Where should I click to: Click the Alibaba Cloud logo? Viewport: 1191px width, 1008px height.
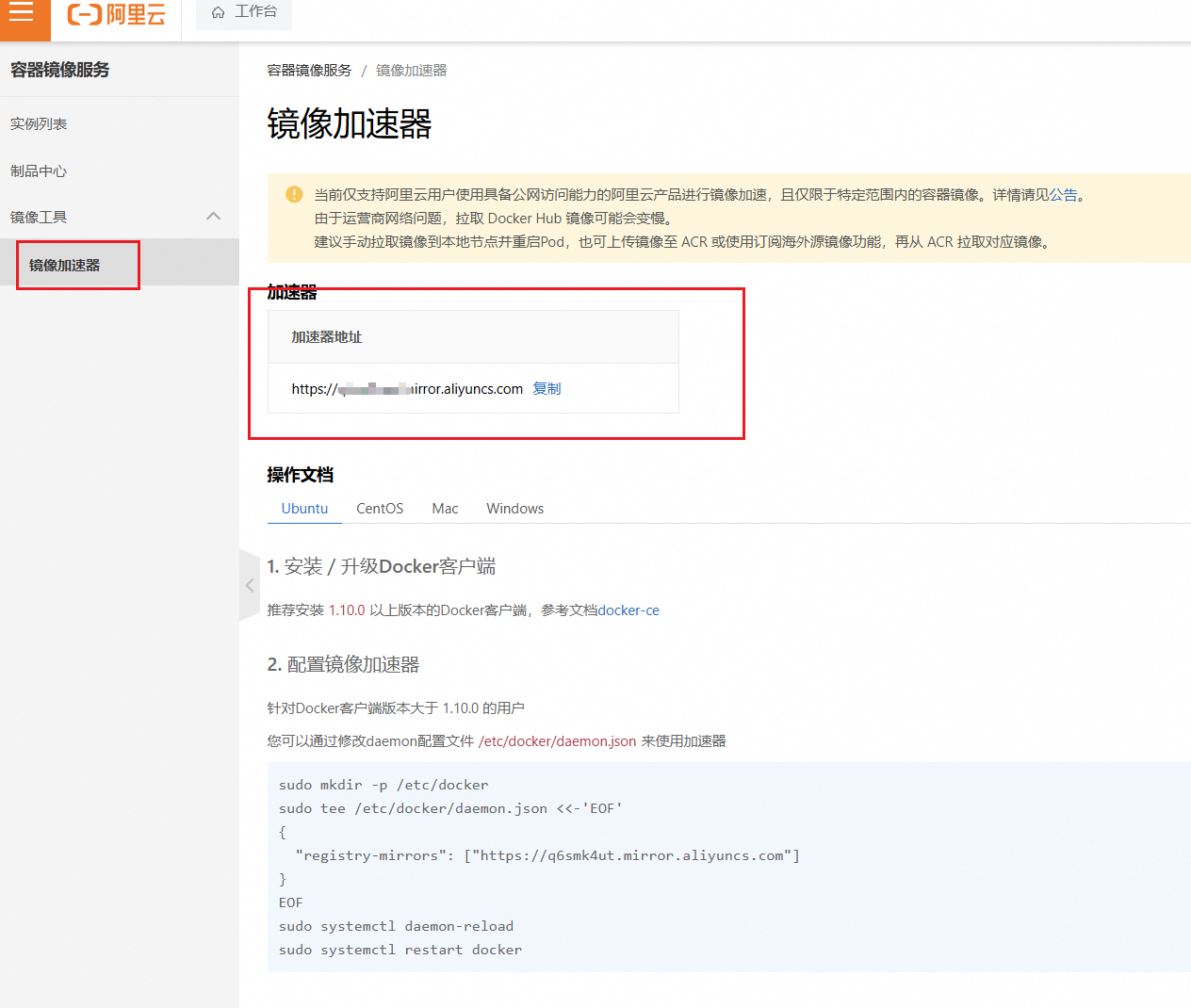click(x=116, y=14)
